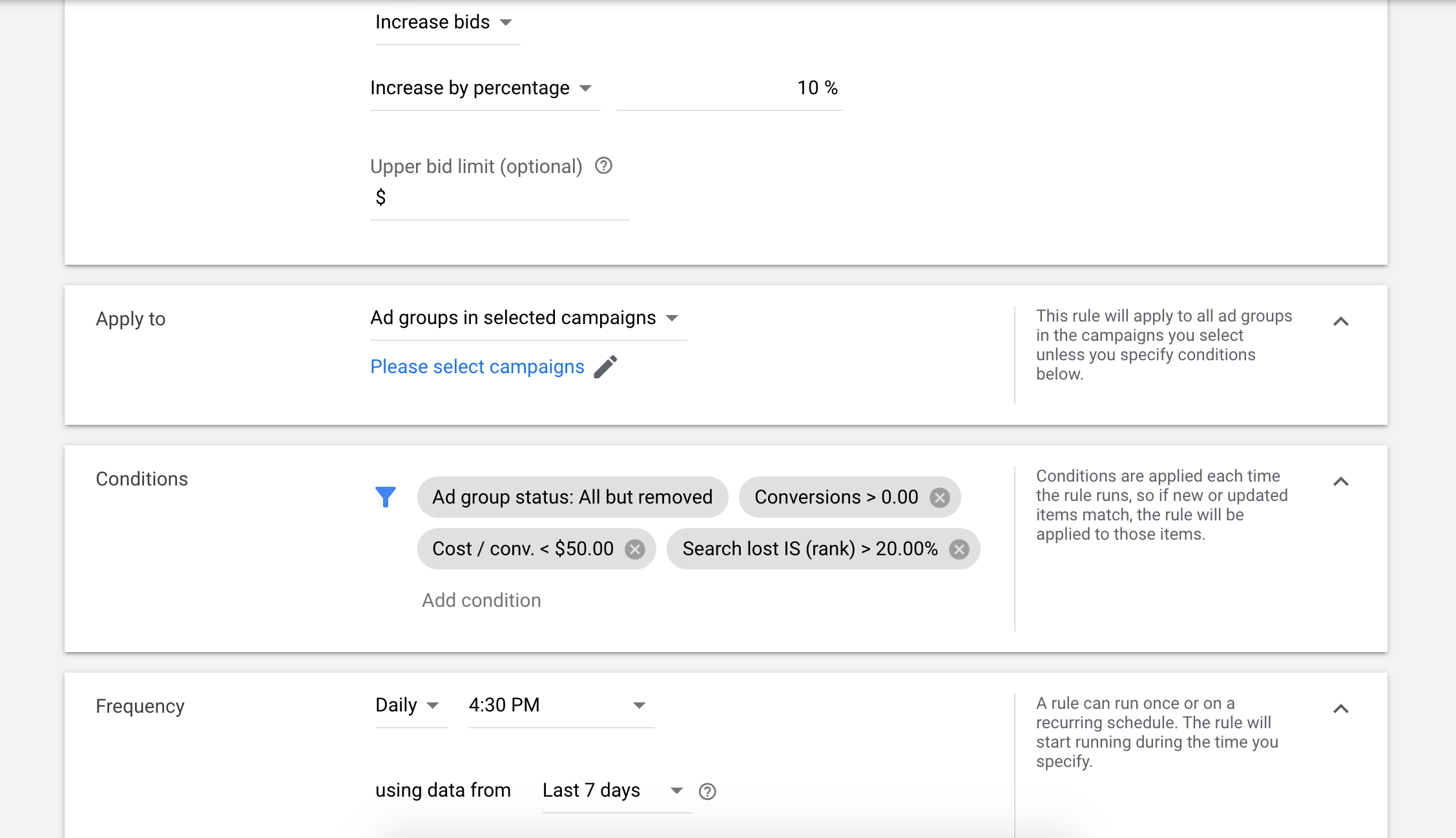The image size is (1456, 838).
Task: Click the blue filter funnel icon
Action: click(x=386, y=496)
